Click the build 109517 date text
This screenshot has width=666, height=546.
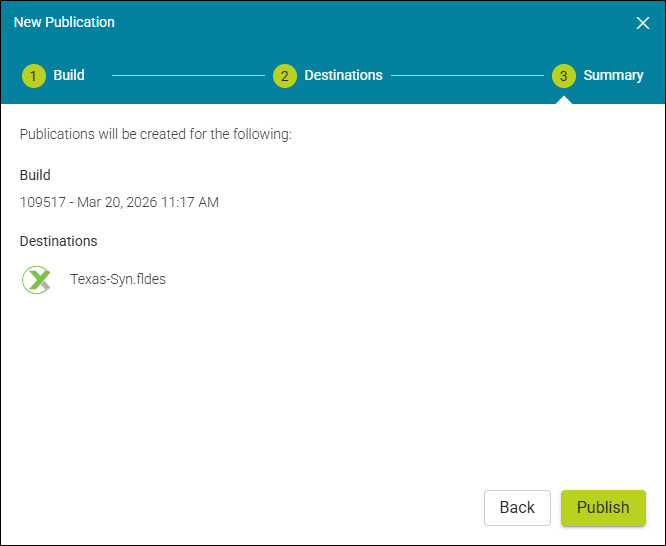point(119,202)
